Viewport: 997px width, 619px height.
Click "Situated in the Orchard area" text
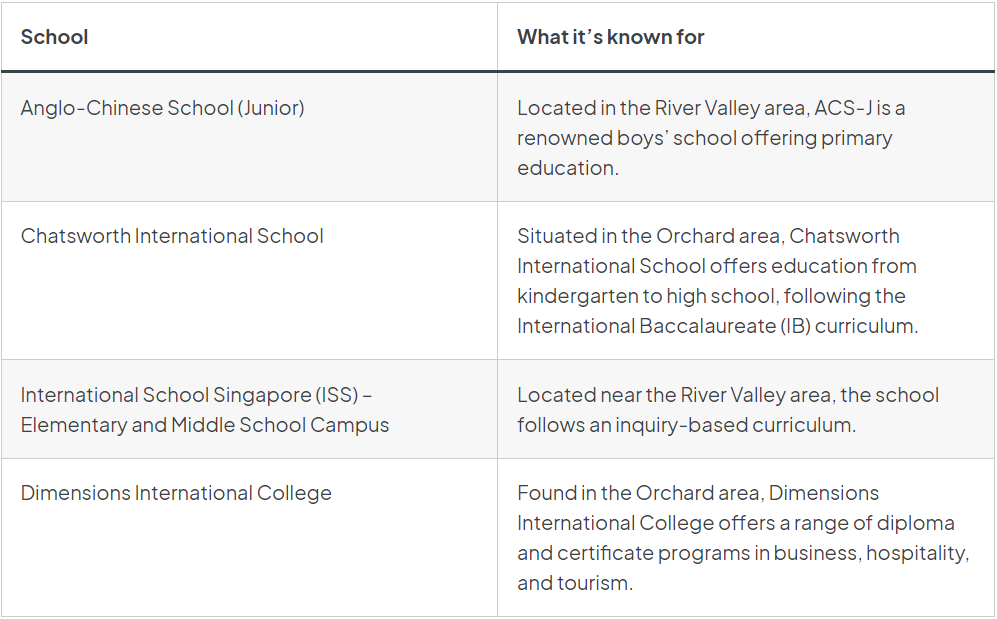coord(644,236)
